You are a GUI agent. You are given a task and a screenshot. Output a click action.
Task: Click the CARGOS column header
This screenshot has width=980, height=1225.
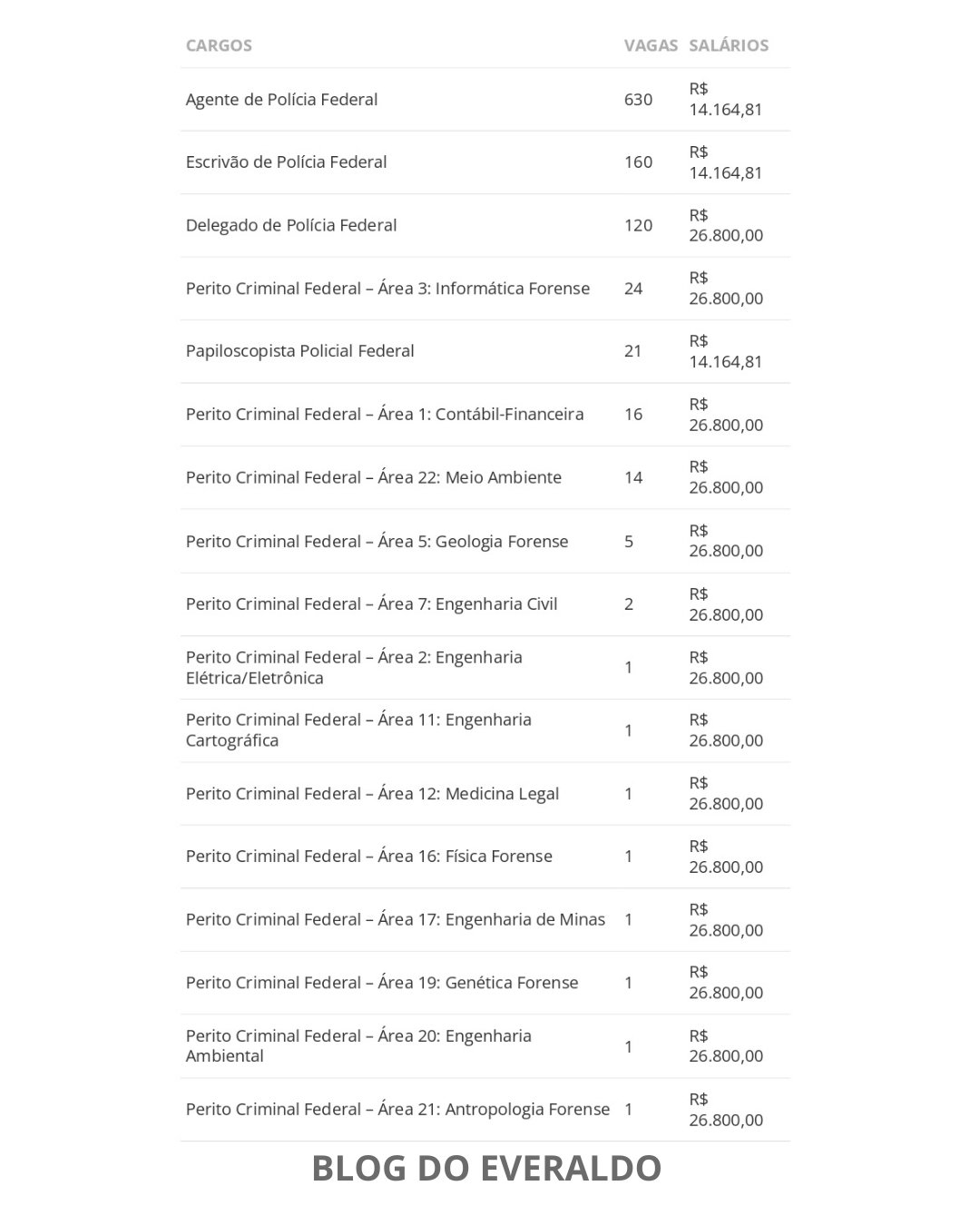tap(219, 45)
